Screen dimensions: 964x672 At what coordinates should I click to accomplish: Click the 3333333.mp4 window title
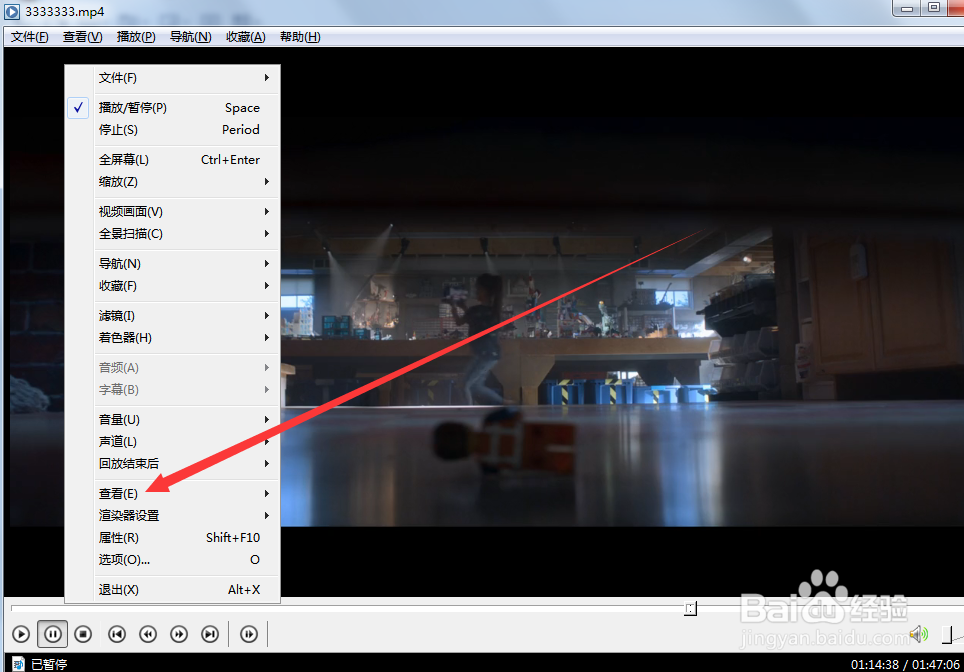(x=65, y=12)
